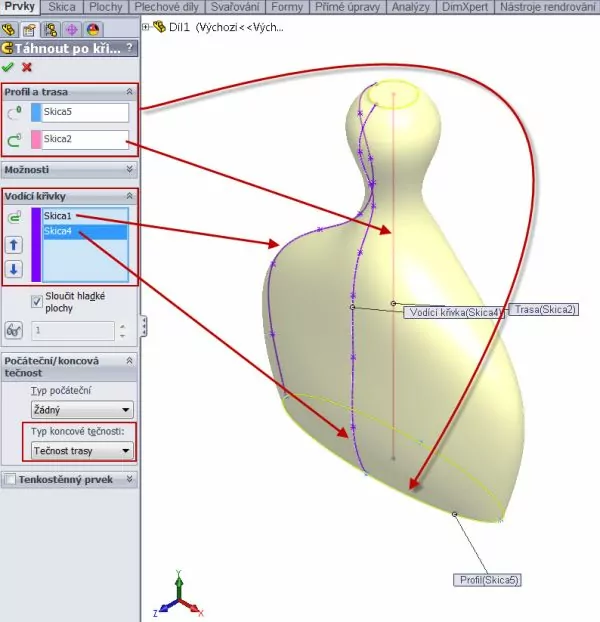The width and height of the screenshot is (600, 622).
Task: Open Typ koncové tečnosti dropdown
Action: point(82,451)
